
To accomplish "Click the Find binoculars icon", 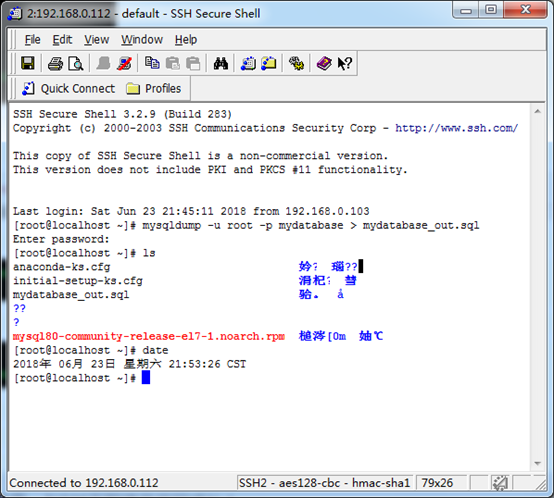I will pos(220,64).
